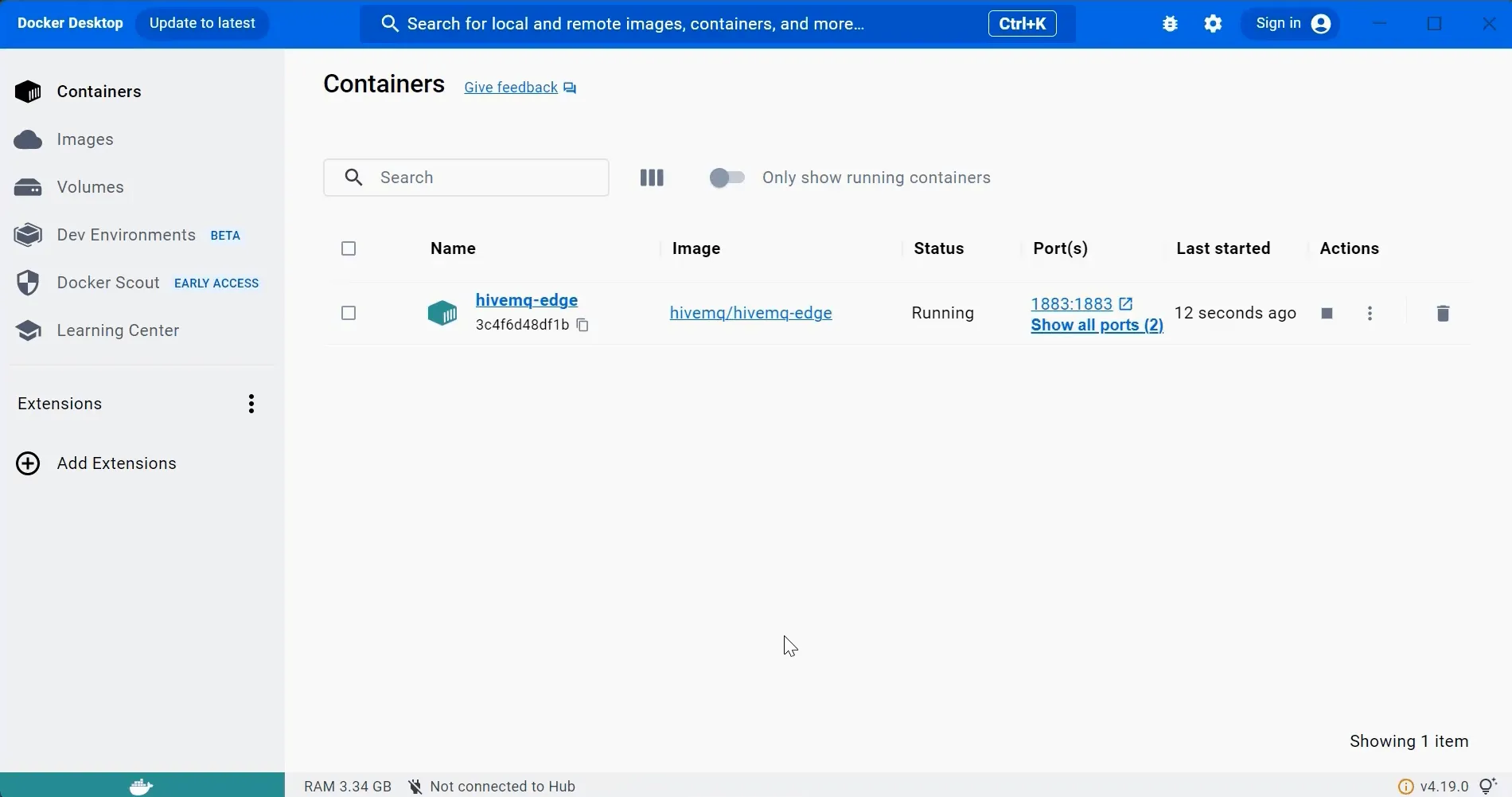Click the version info icon beside v4.19.0
The height and width of the screenshot is (797, 1512).
point(1406,787)
